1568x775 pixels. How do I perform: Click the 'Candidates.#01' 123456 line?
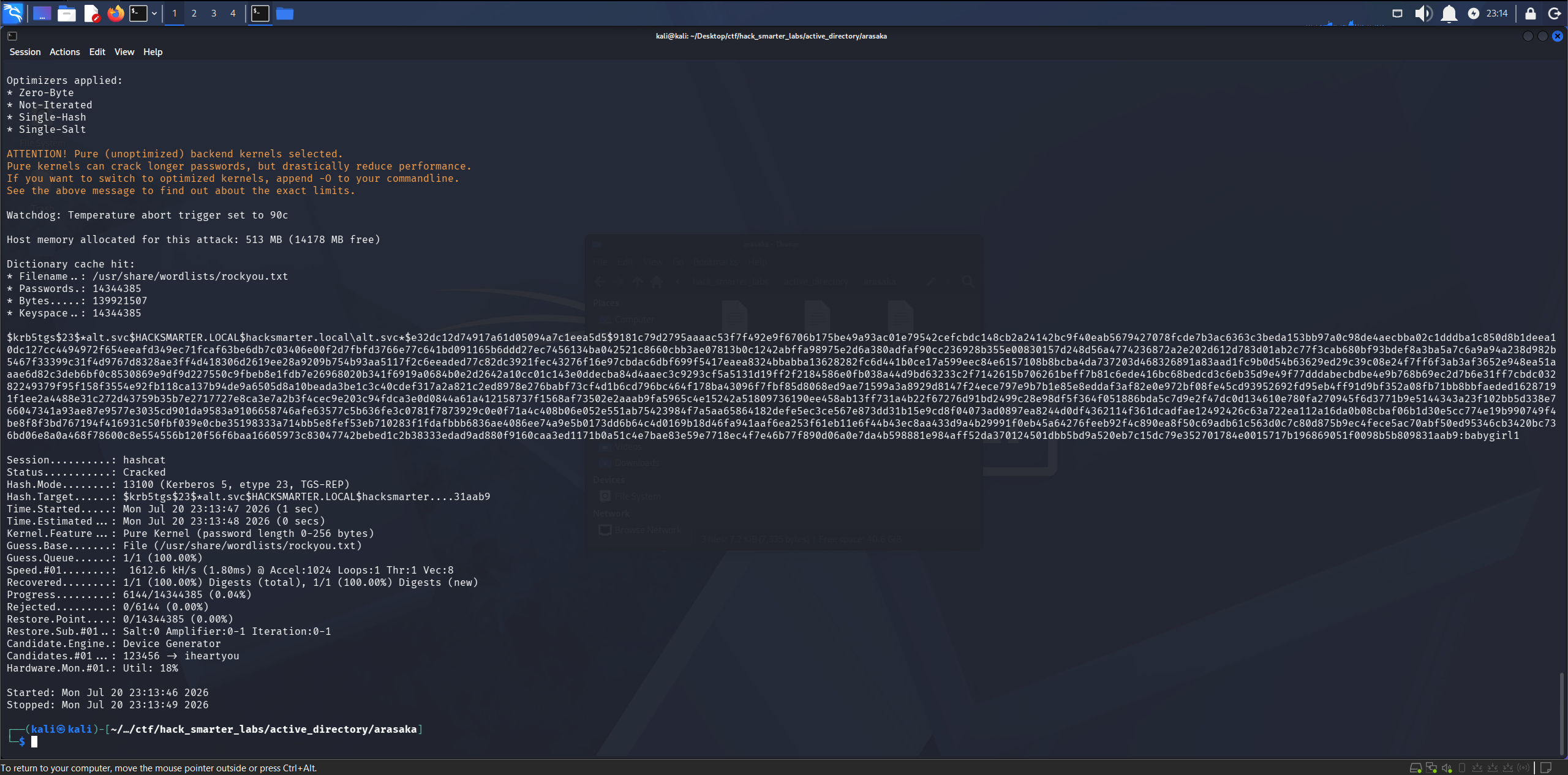tap(123, 656)
